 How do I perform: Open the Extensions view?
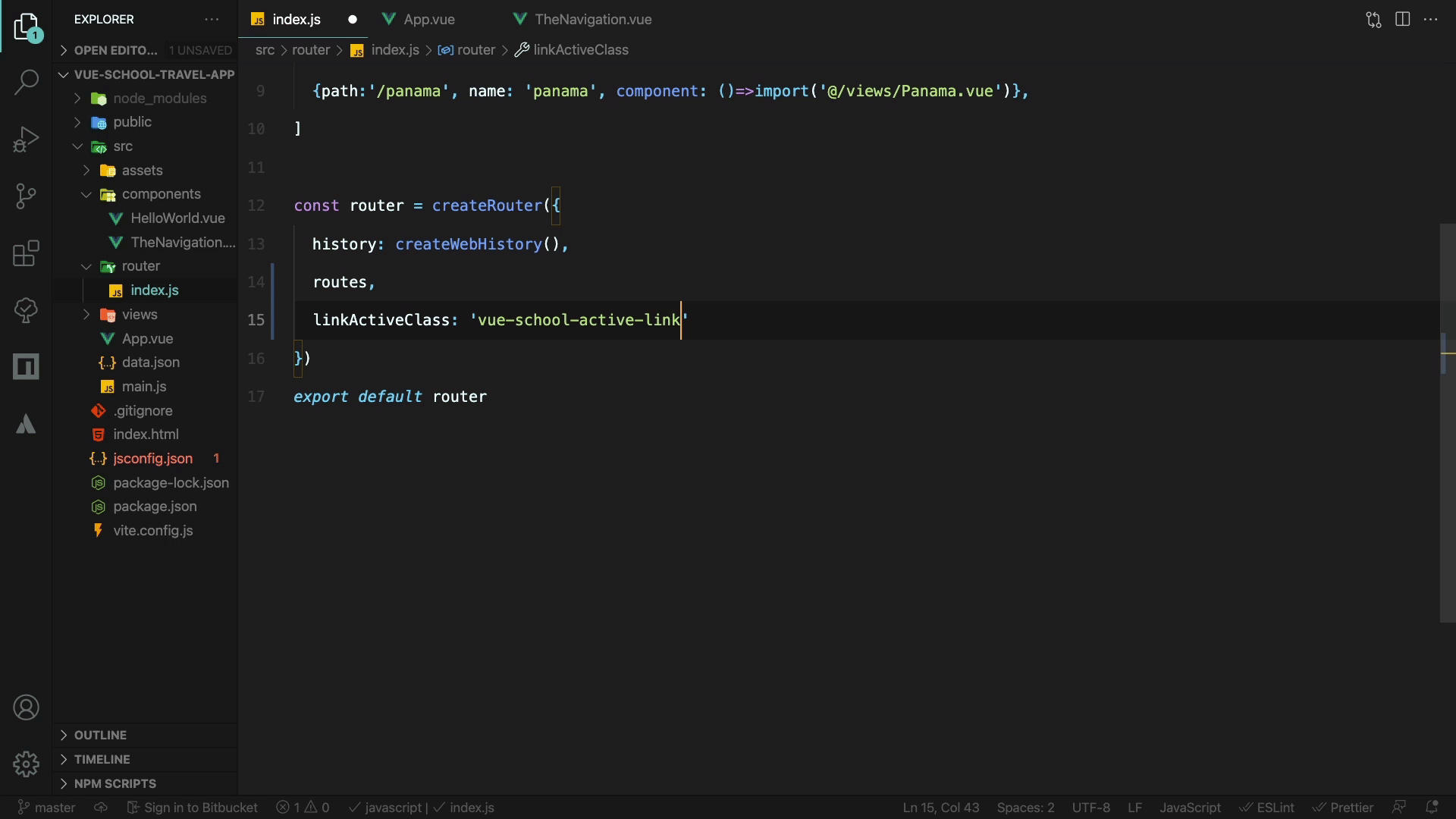27,253
